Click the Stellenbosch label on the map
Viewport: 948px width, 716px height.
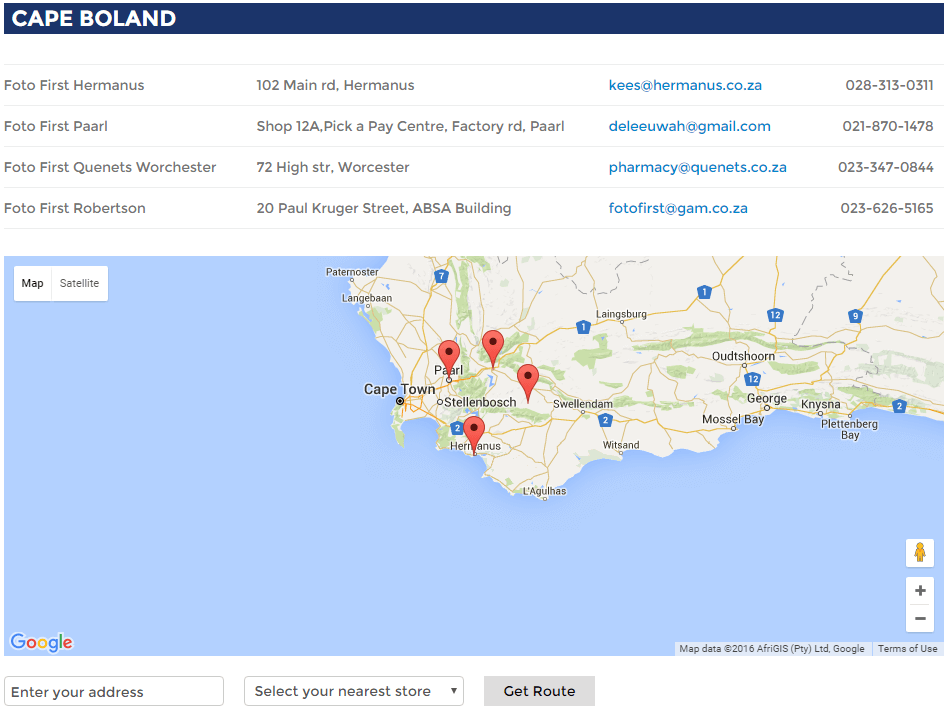click(480, 402)
